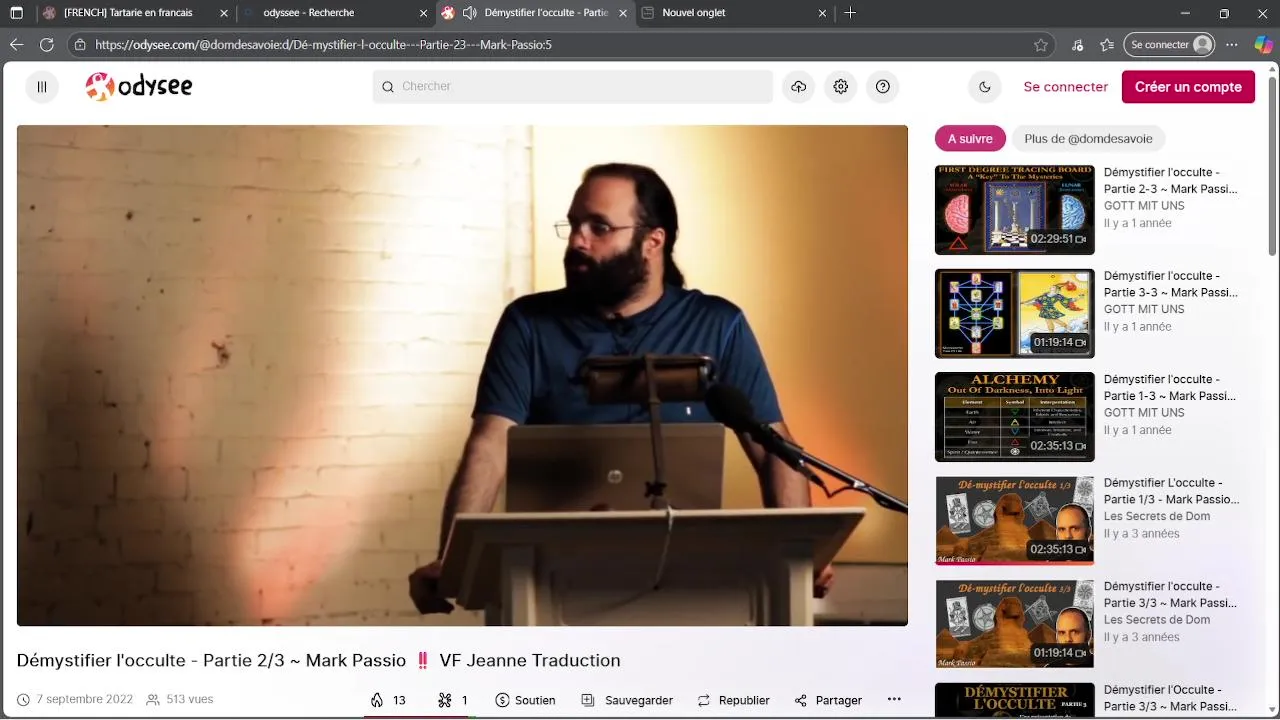Screen dimensions: 1280x720
Task: Click the browser Se connecter profile button
Action: click(x=1170, y=45)
